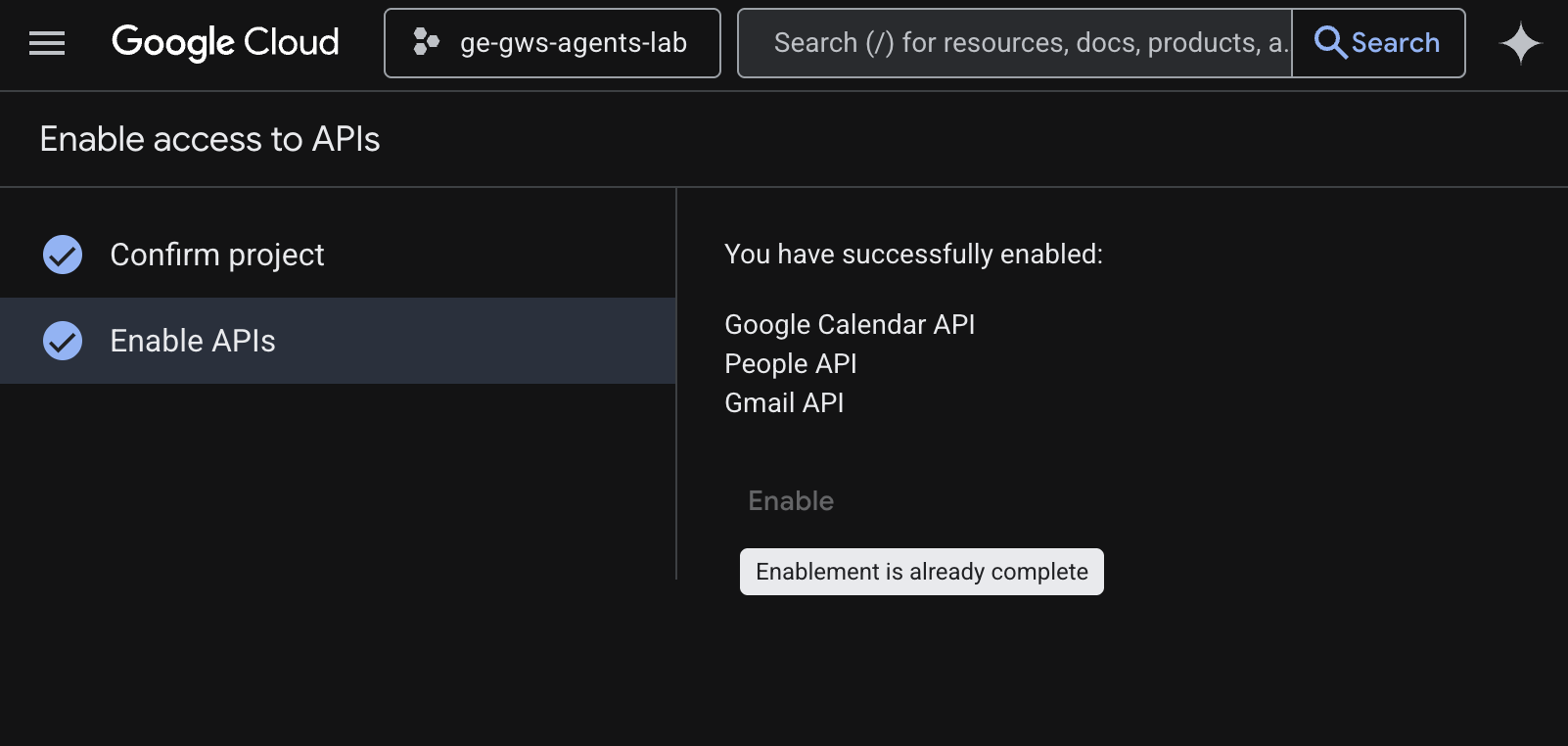Click the People API entry

(x=791, y=364)
